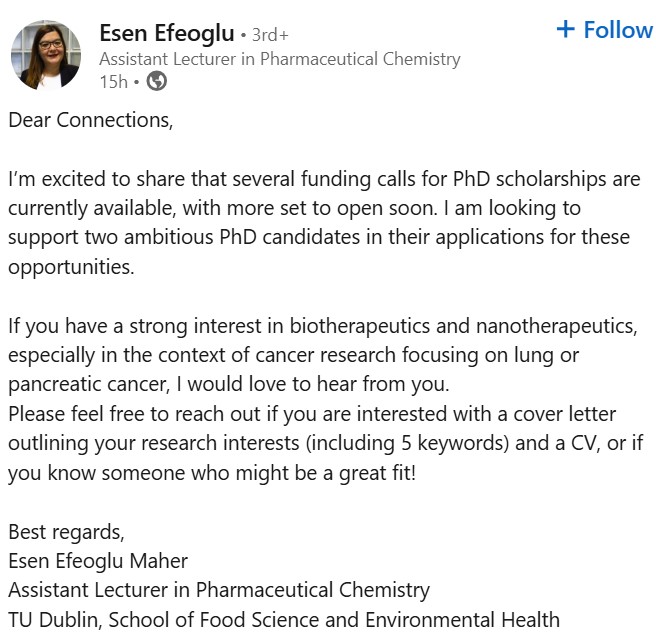Image resolution: width=656 pixels, height=640 pixels.
Task: Click the 15h post timestamp
Action: pyautogui.click(x=113, y=82)
